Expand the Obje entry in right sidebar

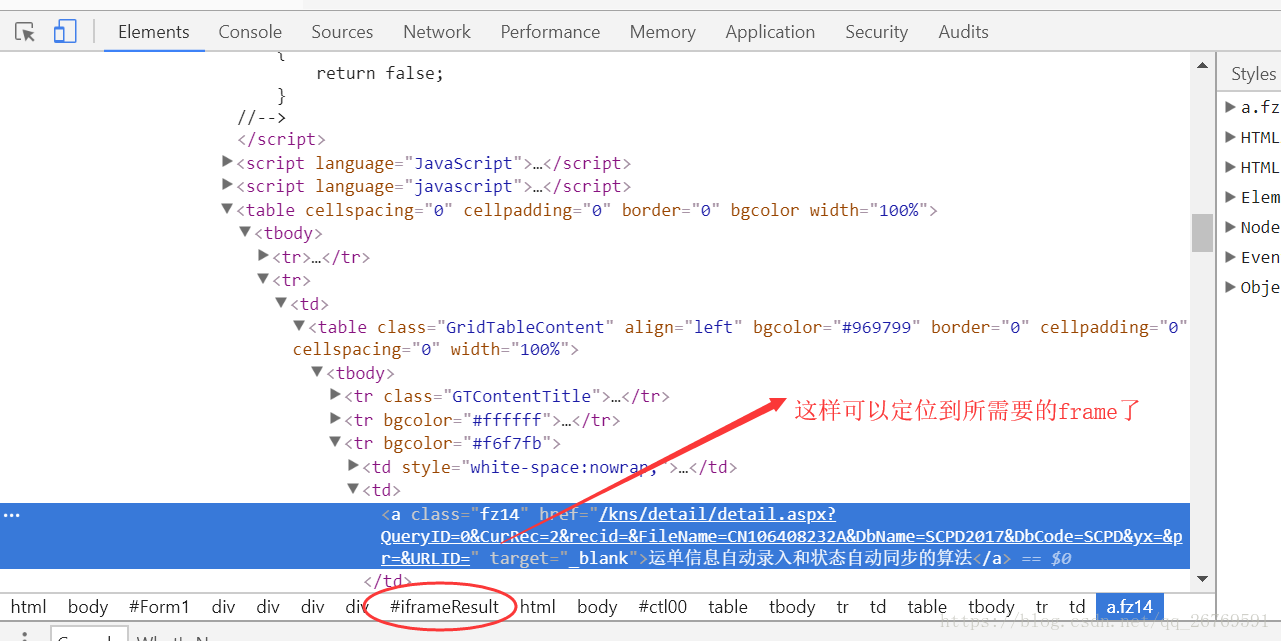[1232, 287]
